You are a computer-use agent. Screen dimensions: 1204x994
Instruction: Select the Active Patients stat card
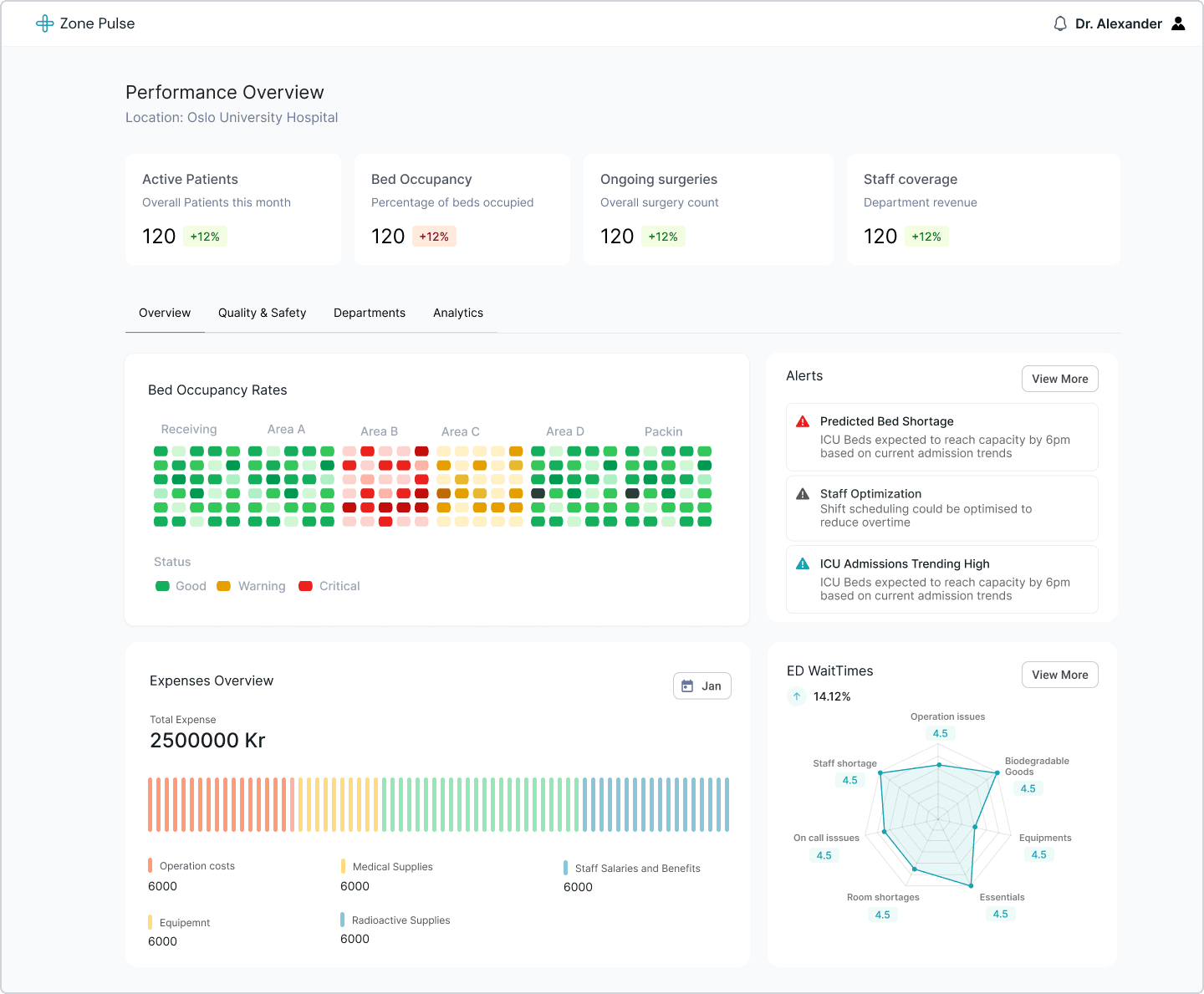point(233,209)
